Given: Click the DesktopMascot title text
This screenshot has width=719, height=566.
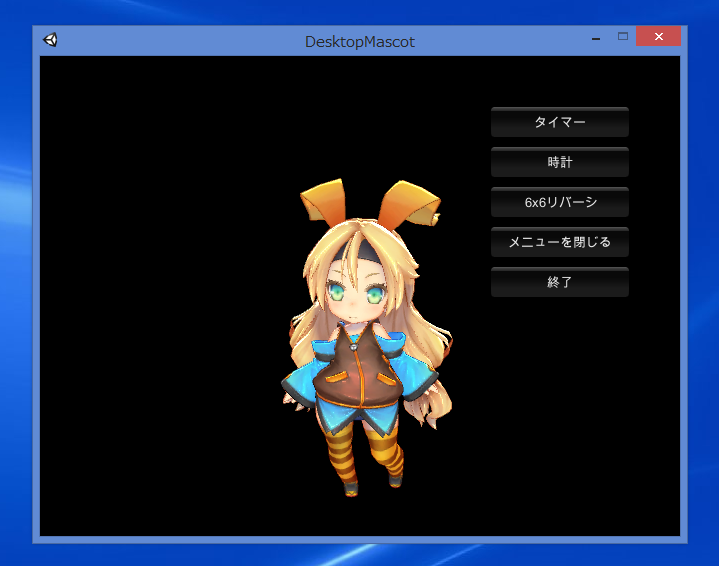Looking at the screenshot, I should (360, 42).
